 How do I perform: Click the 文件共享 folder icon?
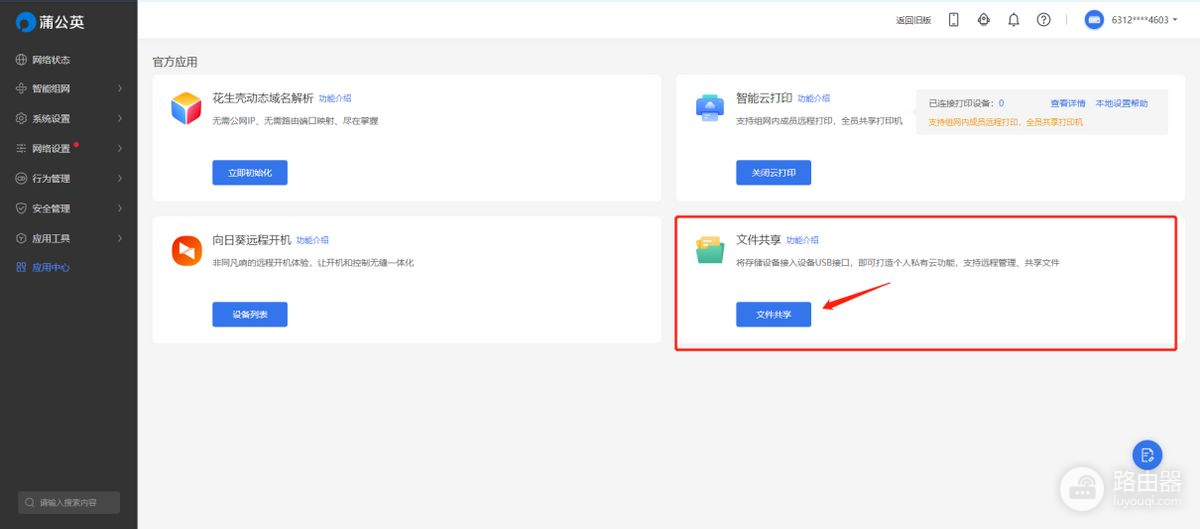(710, 250)
